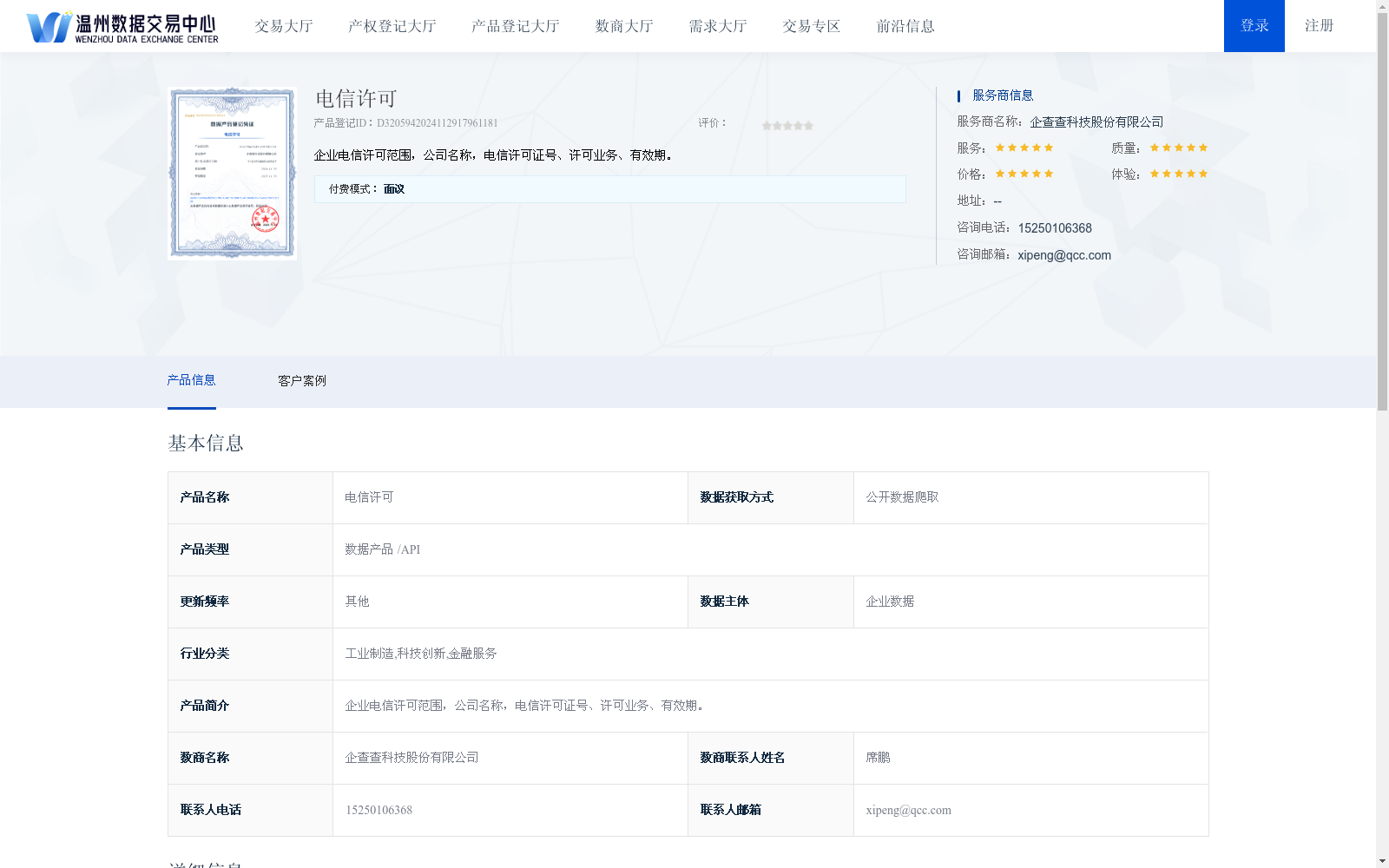Select the 产品信息 tab
Screen dimensions: 1389x868
pyautogui.click(x=192, y=380)
